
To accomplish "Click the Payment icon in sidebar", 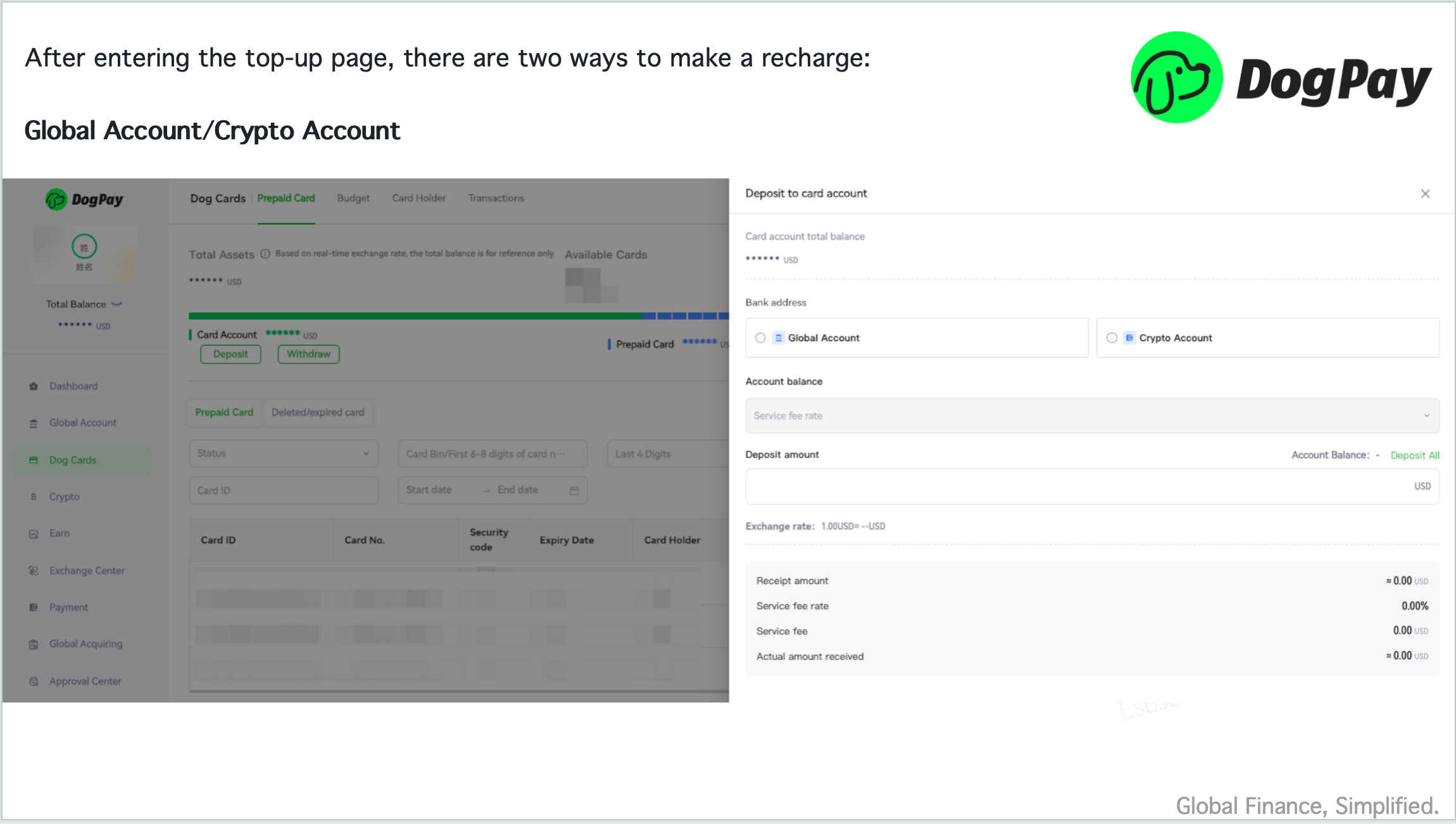I will tap(34, 608).
